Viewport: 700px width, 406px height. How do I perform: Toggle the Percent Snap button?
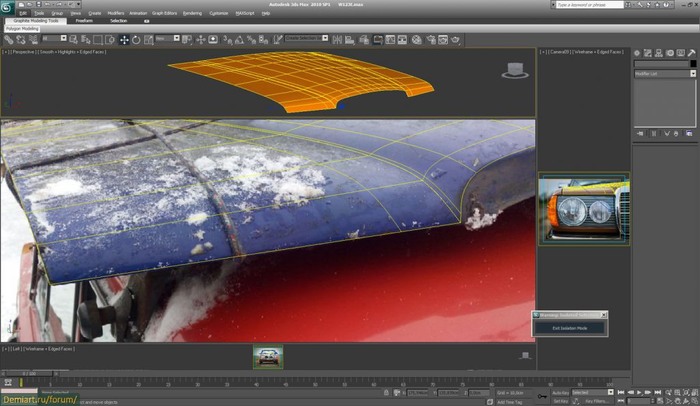[x=251, y=40]
